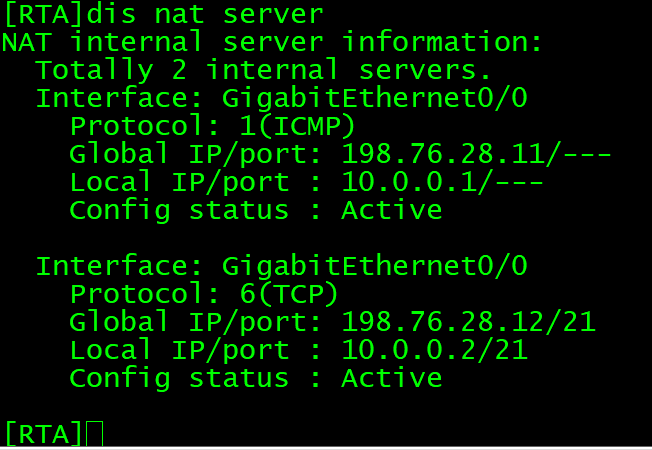Click the "Totally 2 internal servers." line
Image resolution: width=652 pixels, height=450 pixels.
click(264, 71)
